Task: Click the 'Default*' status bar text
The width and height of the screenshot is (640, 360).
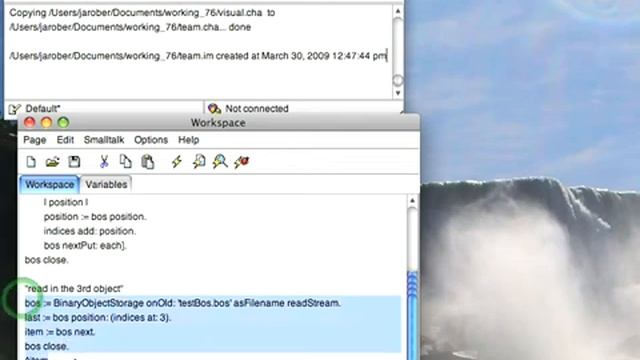Action: [43, 109]
